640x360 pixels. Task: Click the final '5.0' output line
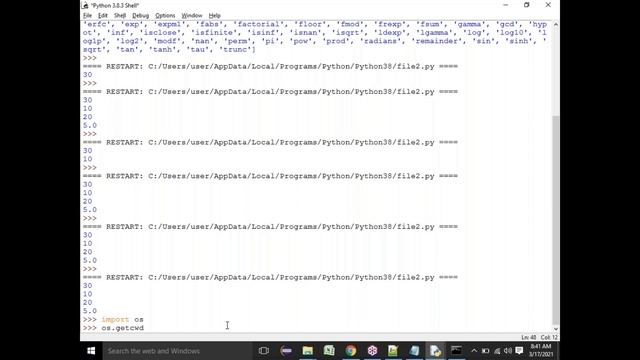click(90, 311)
